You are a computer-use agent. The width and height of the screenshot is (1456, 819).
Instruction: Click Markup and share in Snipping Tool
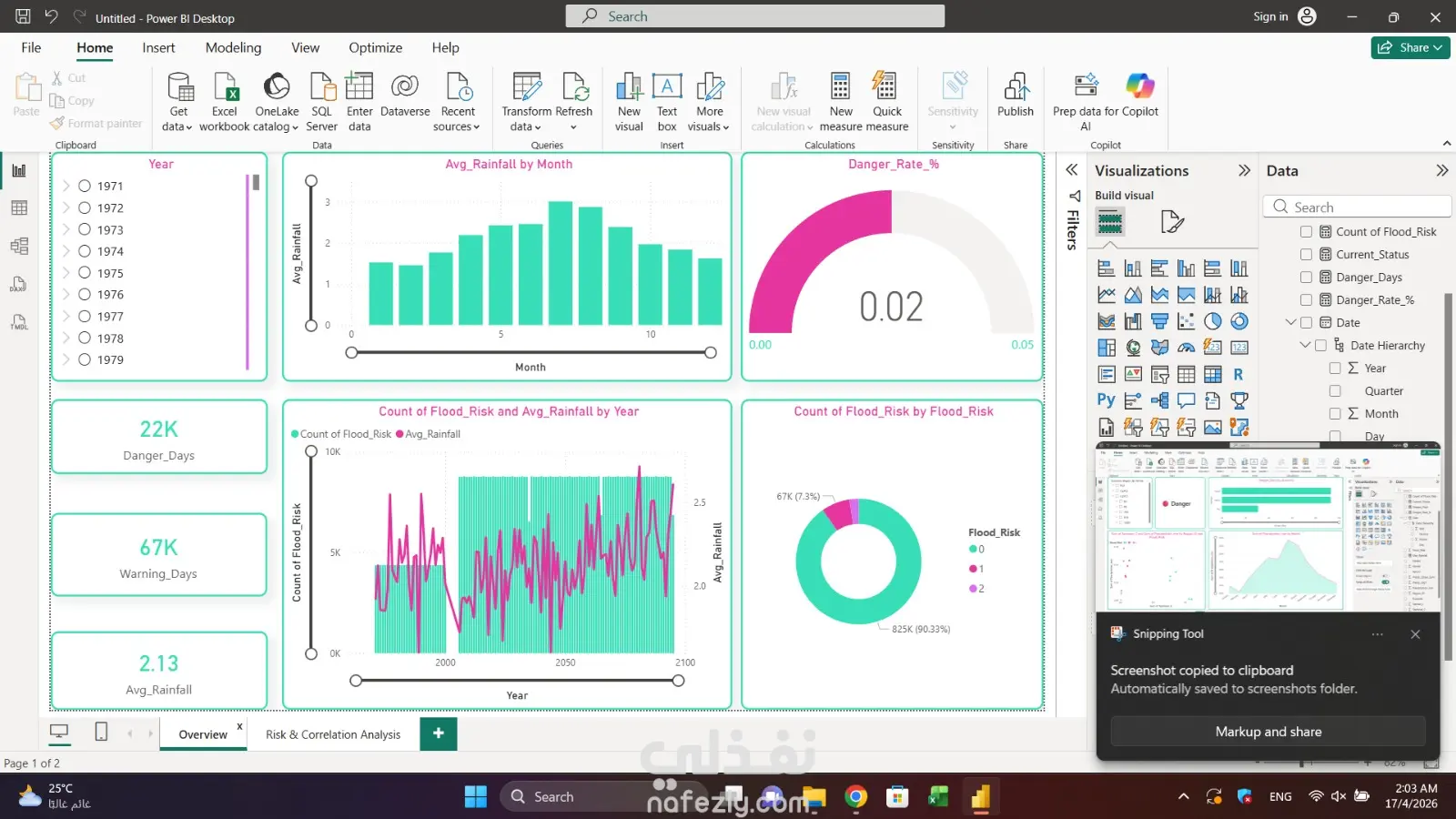(x=1268, y=732)
